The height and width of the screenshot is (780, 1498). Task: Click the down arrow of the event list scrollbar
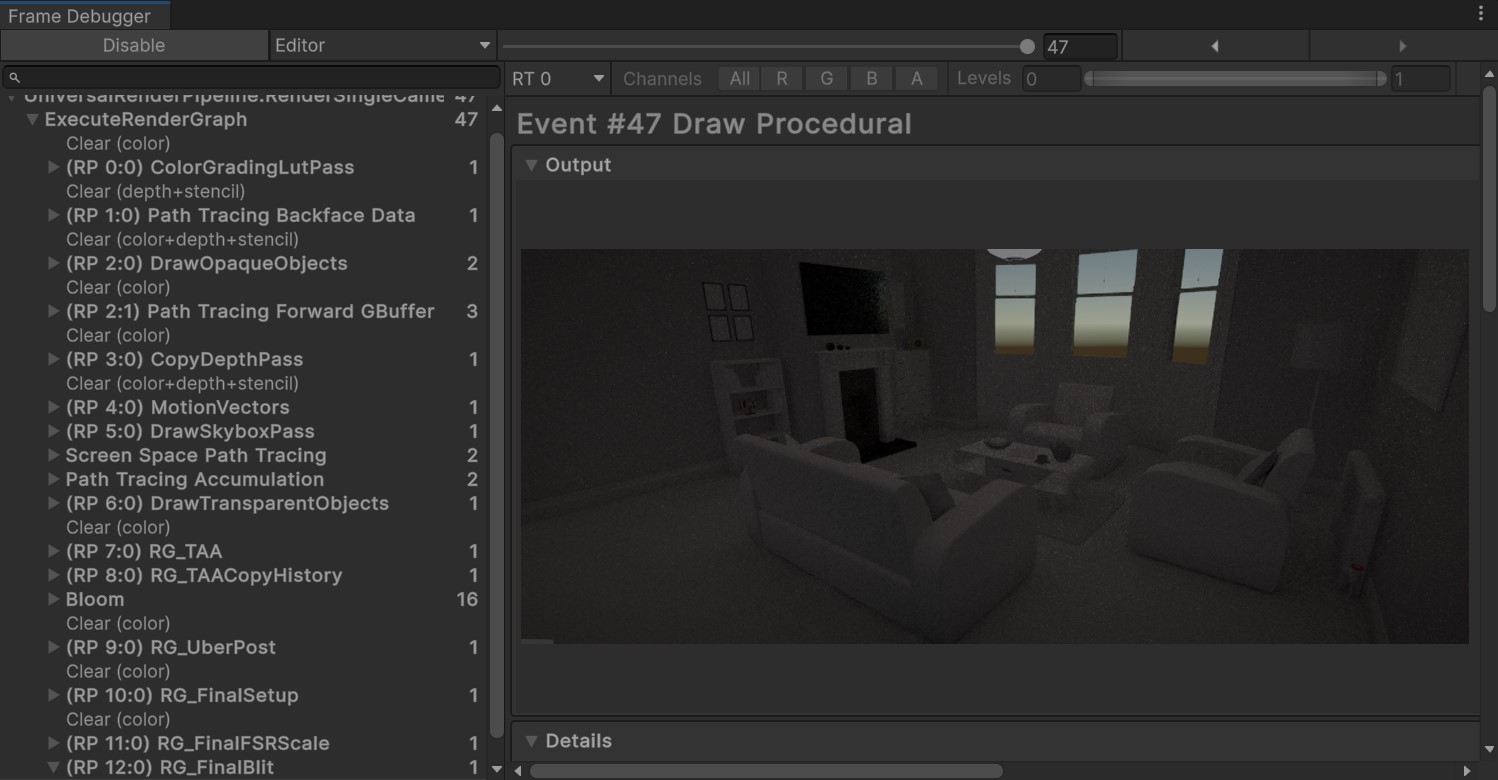497,769
